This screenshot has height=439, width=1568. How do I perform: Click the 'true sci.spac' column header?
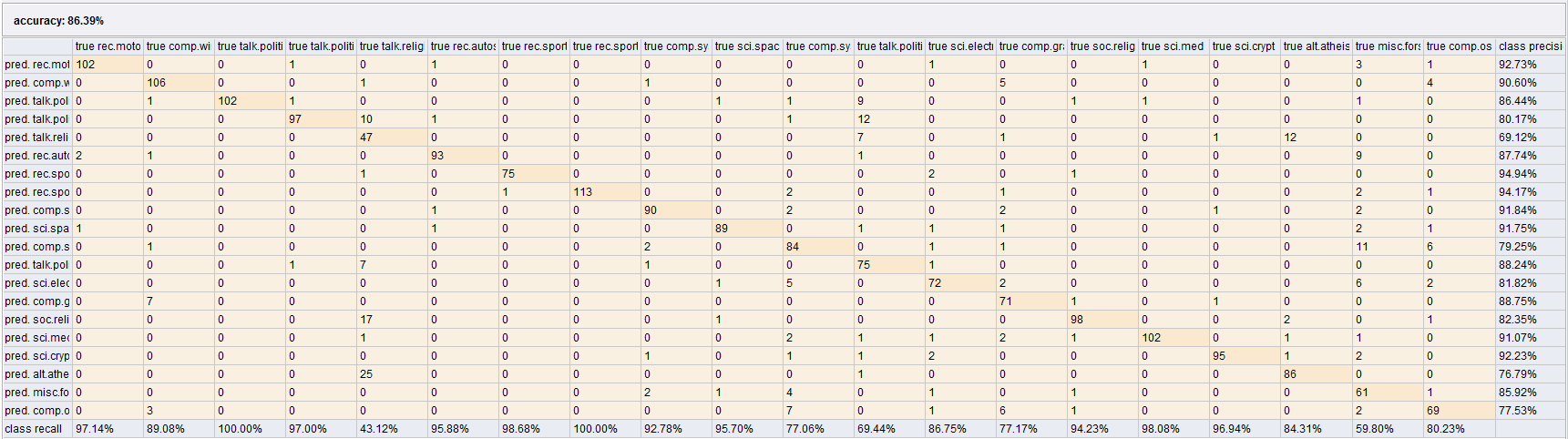[747, 46]
